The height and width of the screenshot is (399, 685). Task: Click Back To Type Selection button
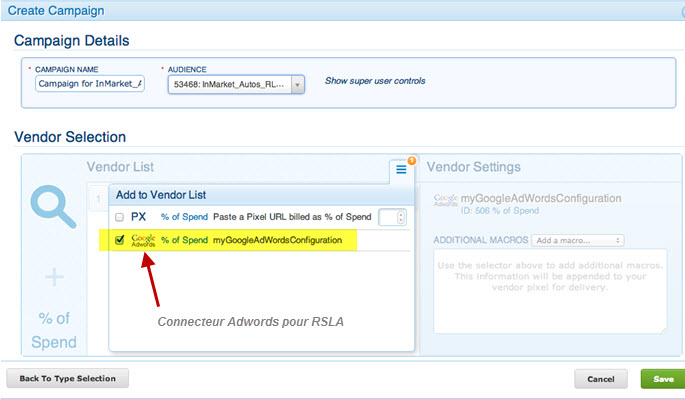click(68, 378)
